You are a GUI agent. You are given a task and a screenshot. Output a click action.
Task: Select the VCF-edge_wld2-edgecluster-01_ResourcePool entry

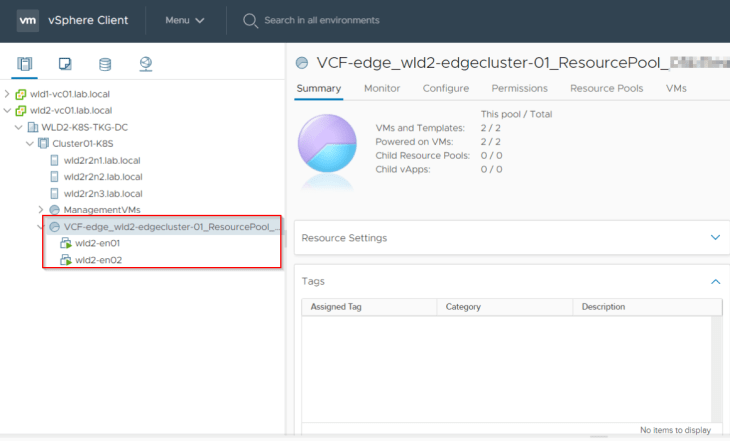coord(172,227)
